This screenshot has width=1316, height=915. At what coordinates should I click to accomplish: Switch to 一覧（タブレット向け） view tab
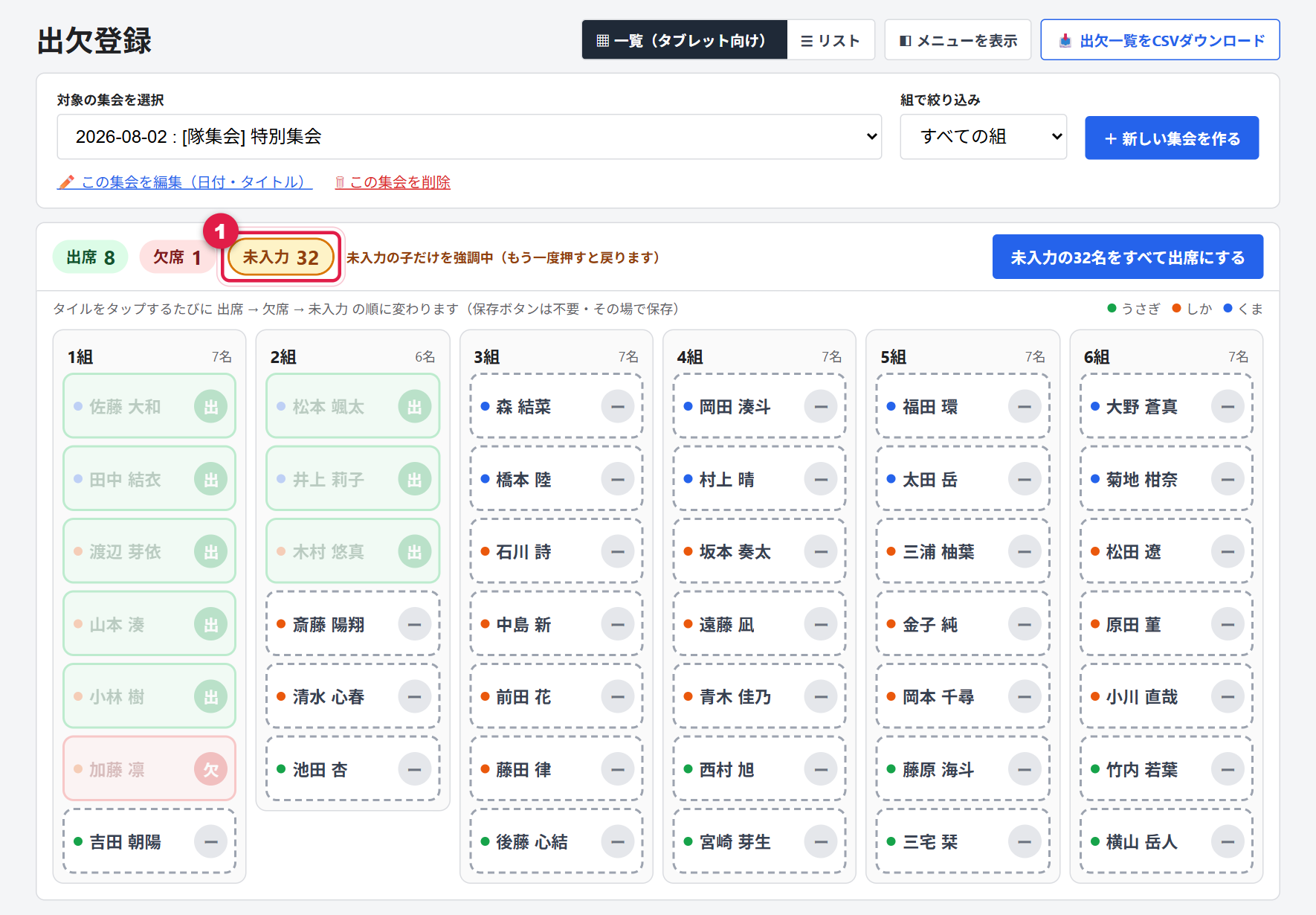click(x=684, y=40)
